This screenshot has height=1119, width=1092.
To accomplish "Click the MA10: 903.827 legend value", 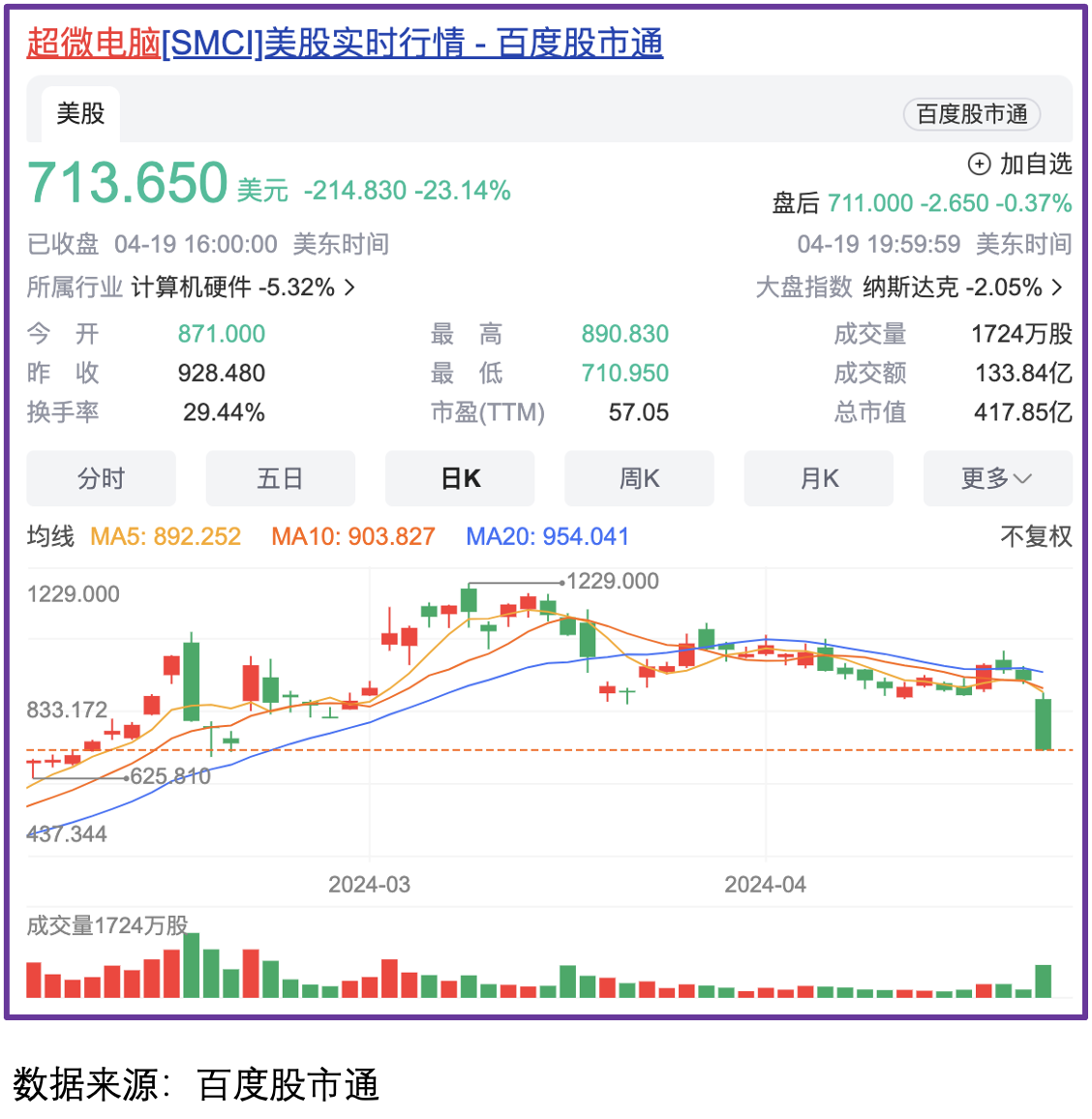I will [353, 536].
